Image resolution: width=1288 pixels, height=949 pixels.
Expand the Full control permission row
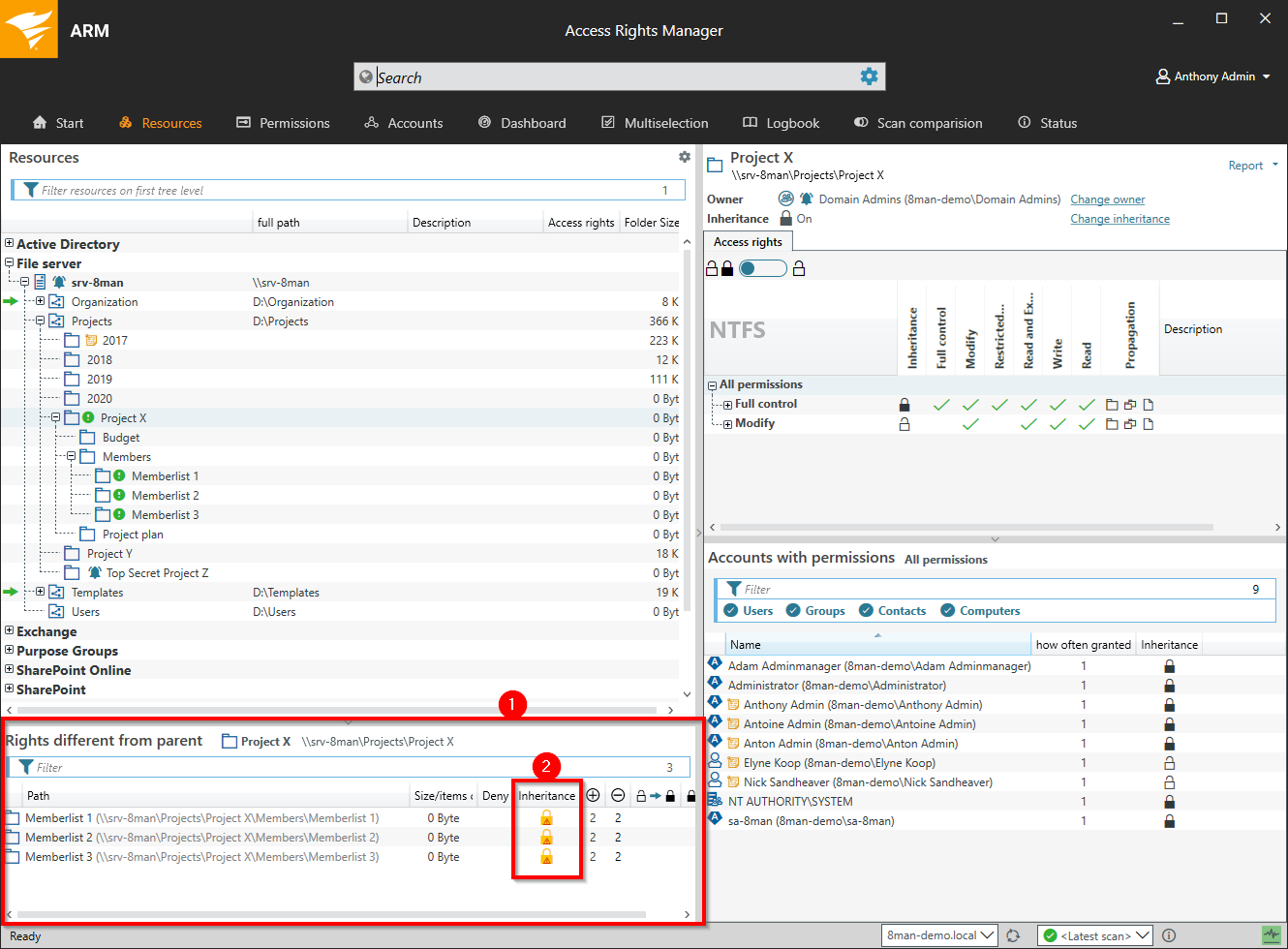[x=727, y=405]
